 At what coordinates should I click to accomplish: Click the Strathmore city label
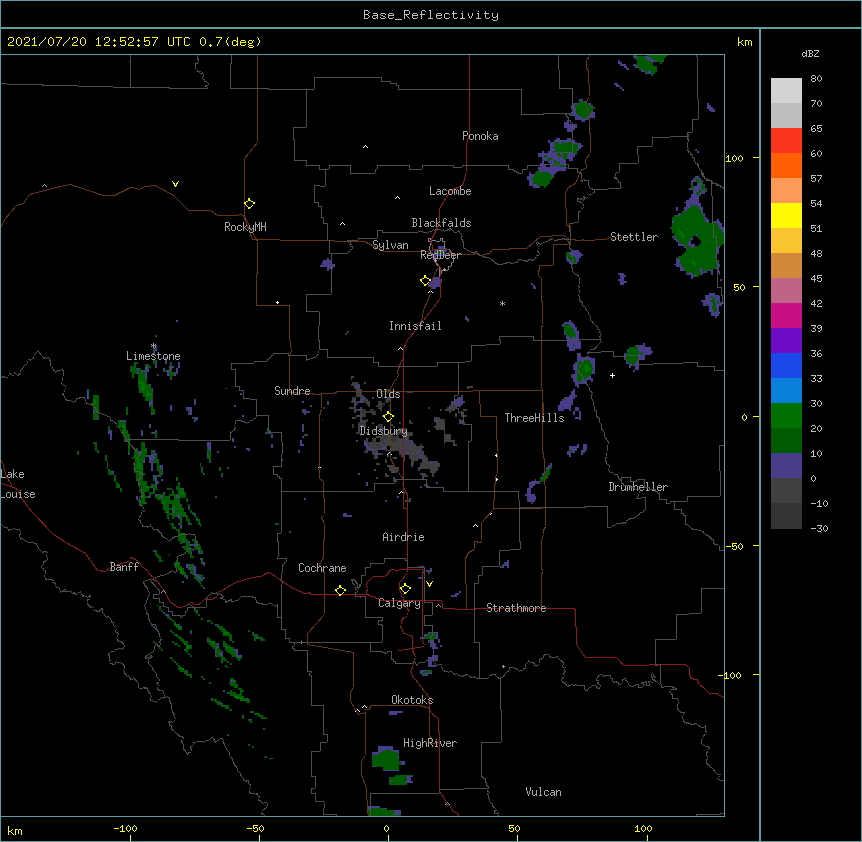pos(516,608)
